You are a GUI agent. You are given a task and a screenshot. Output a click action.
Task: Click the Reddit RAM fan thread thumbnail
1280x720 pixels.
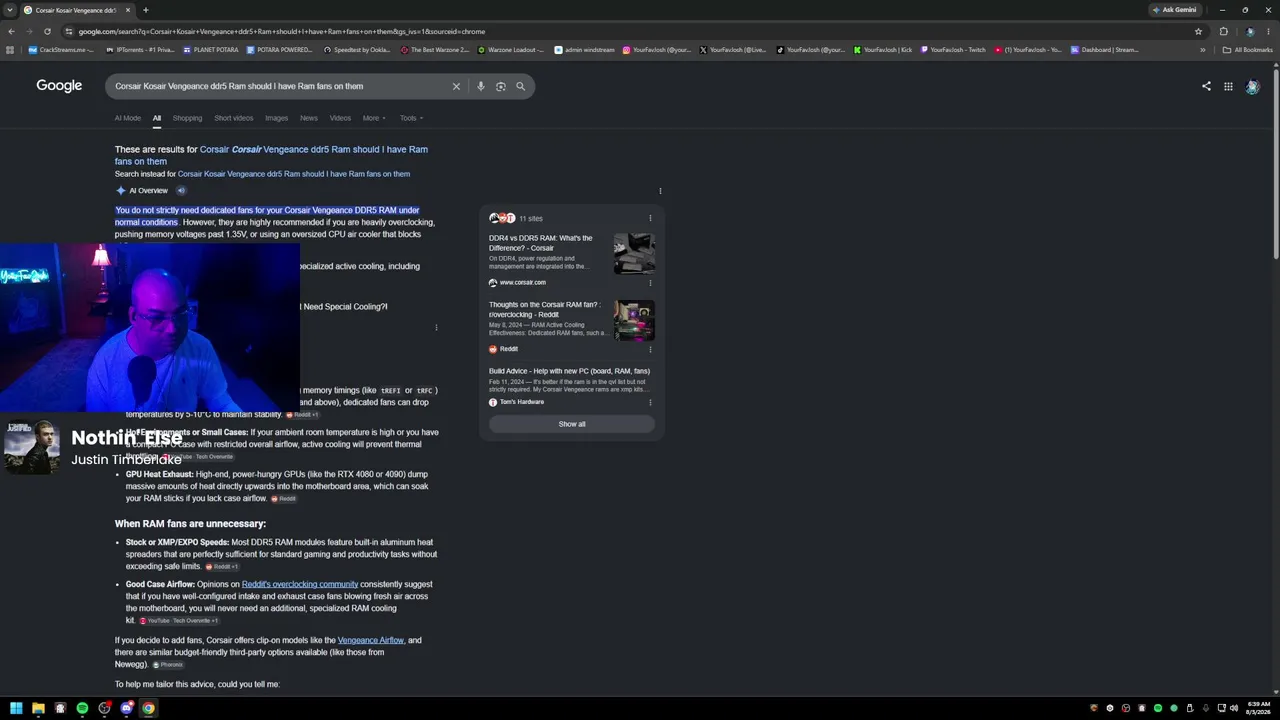(x=634, y=321)
